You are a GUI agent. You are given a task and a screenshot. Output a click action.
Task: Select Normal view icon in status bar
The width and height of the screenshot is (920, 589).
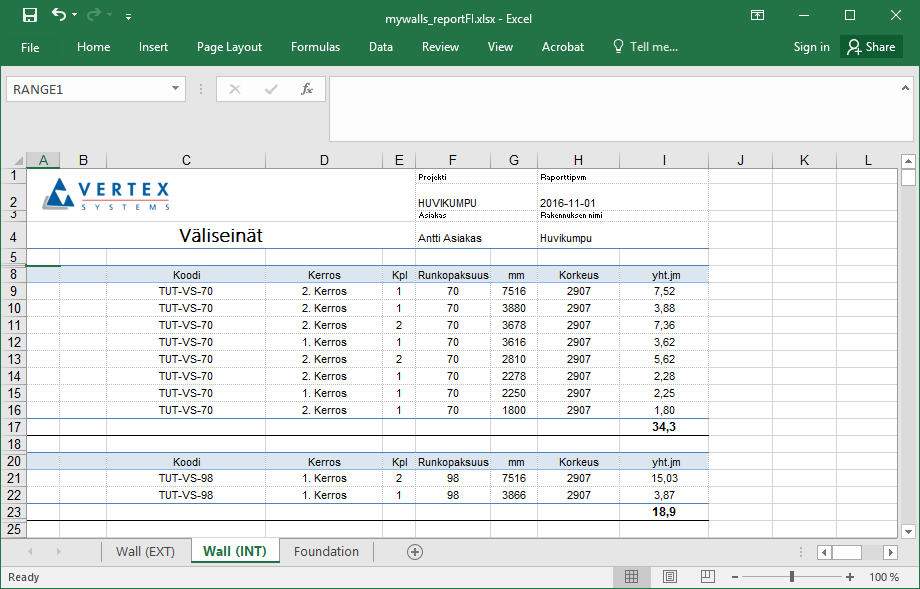coord(632,577)
